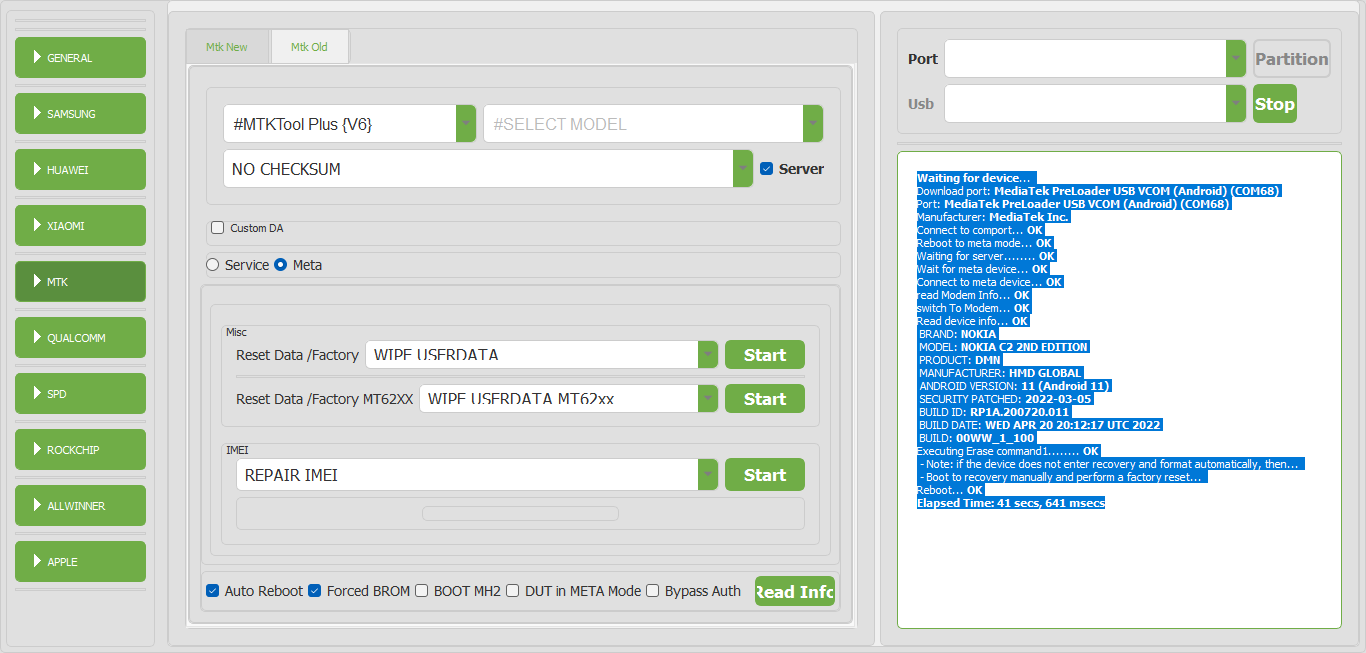Start the REPAIR IMEI operation
Viewport: 1366px width, 653px height.
tap(765, 475)
